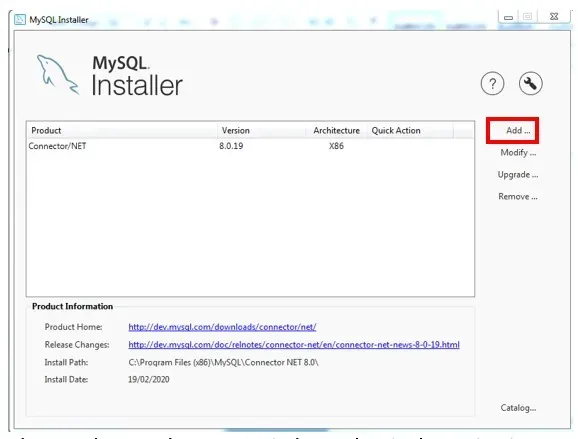Maximize the MySQL Installer window
The width and height of the screenshot is (578, 439).
coord(527,17)
